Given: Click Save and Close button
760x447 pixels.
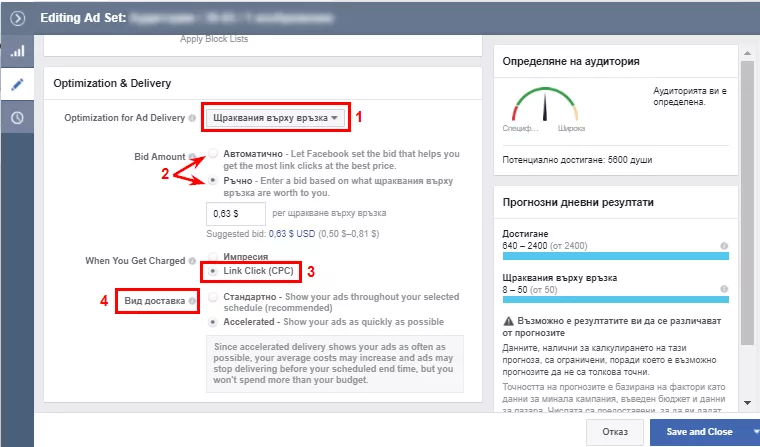Looking at the screenshot, I should pyautogui.click(x=699, y=431).
